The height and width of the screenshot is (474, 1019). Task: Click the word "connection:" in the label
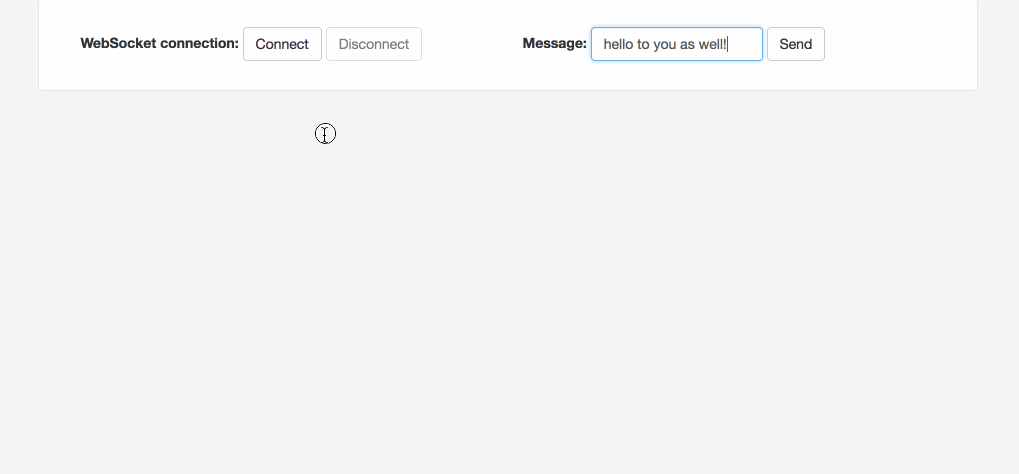199,44
